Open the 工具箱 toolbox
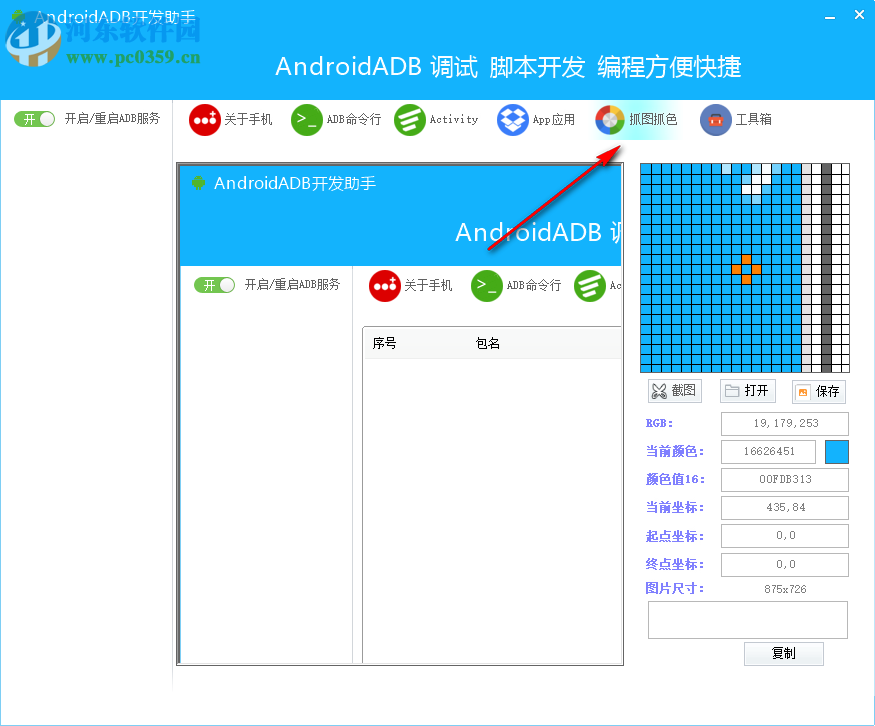Image resolution: width=875 pixels, height=726 pixels. coord(737,119)
